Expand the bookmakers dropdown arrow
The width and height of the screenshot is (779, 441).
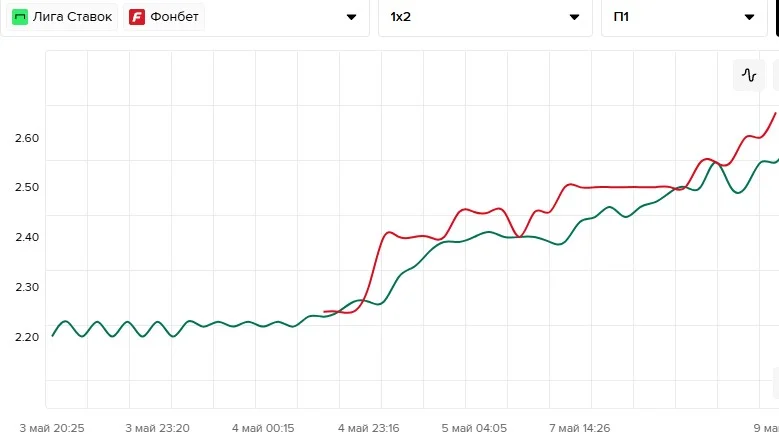351,17
